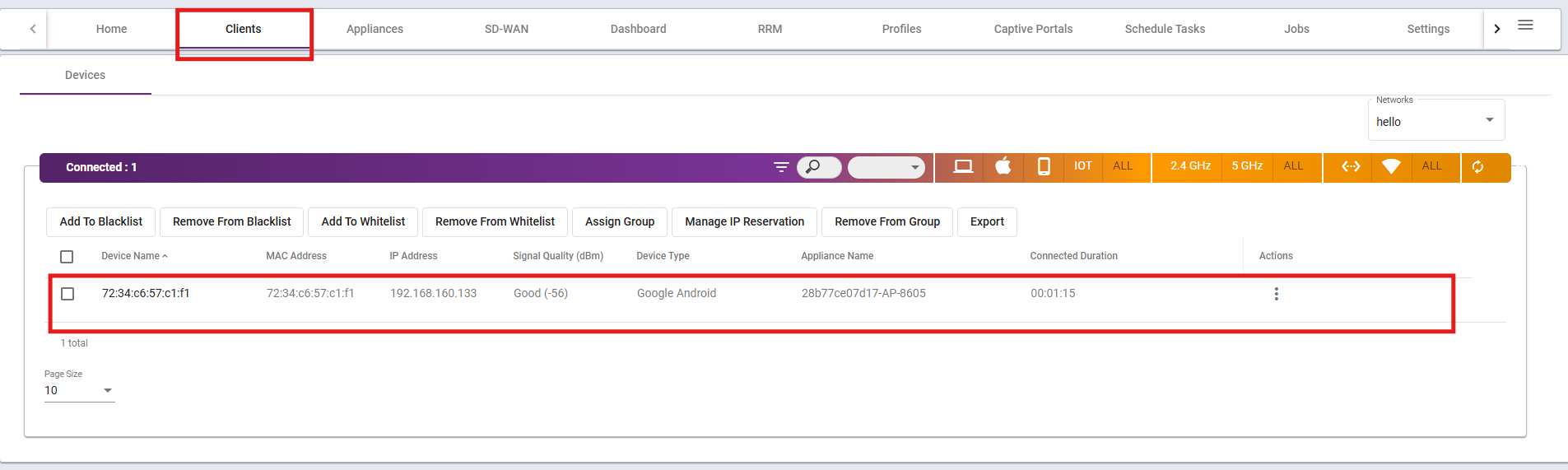The image size is (1568, 470).
Task: Open the Settings tab
Action: coord(1428,29)
